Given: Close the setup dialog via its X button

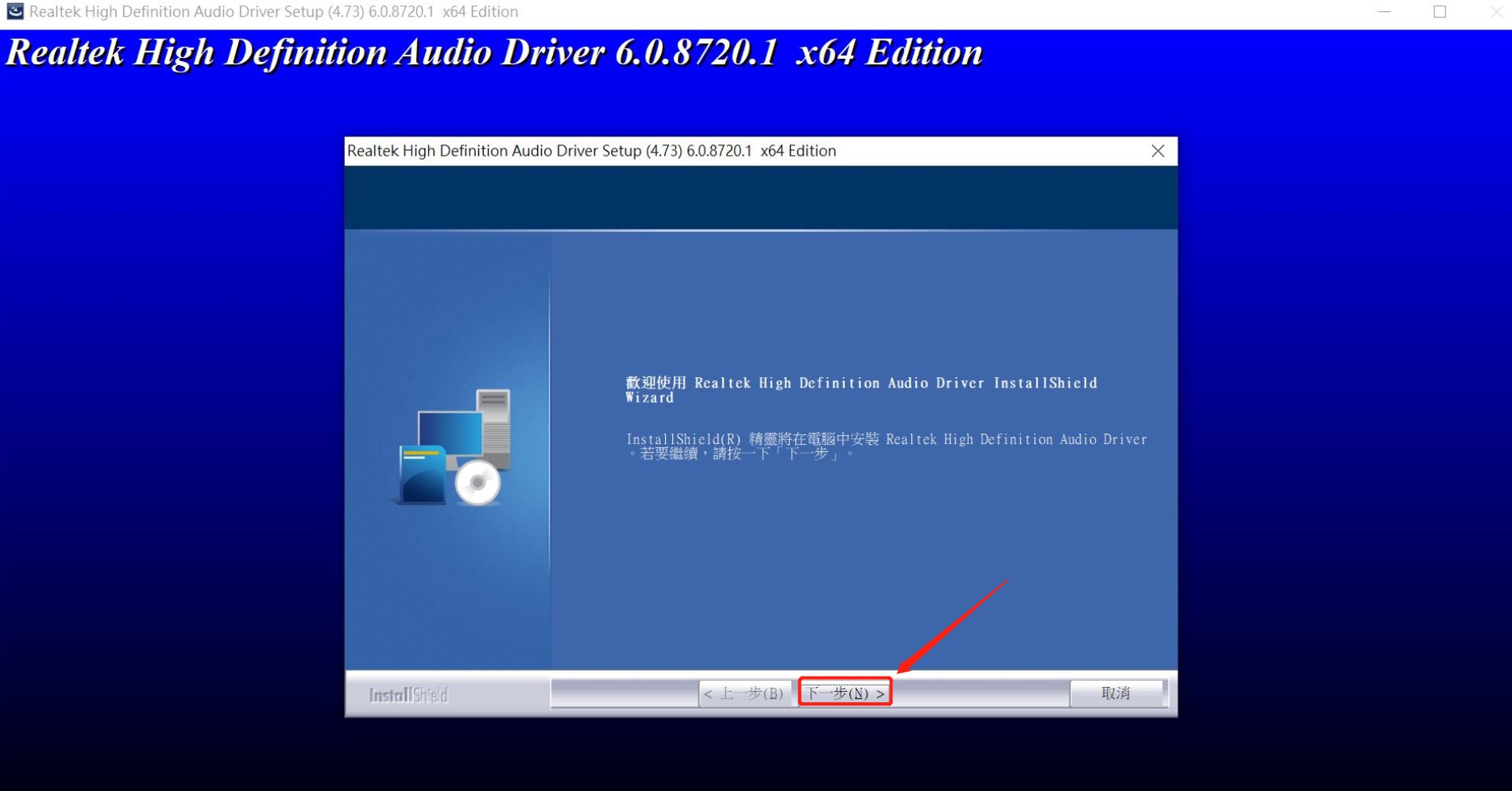Looking at the screenshot, I should (x=1158, y=151).
